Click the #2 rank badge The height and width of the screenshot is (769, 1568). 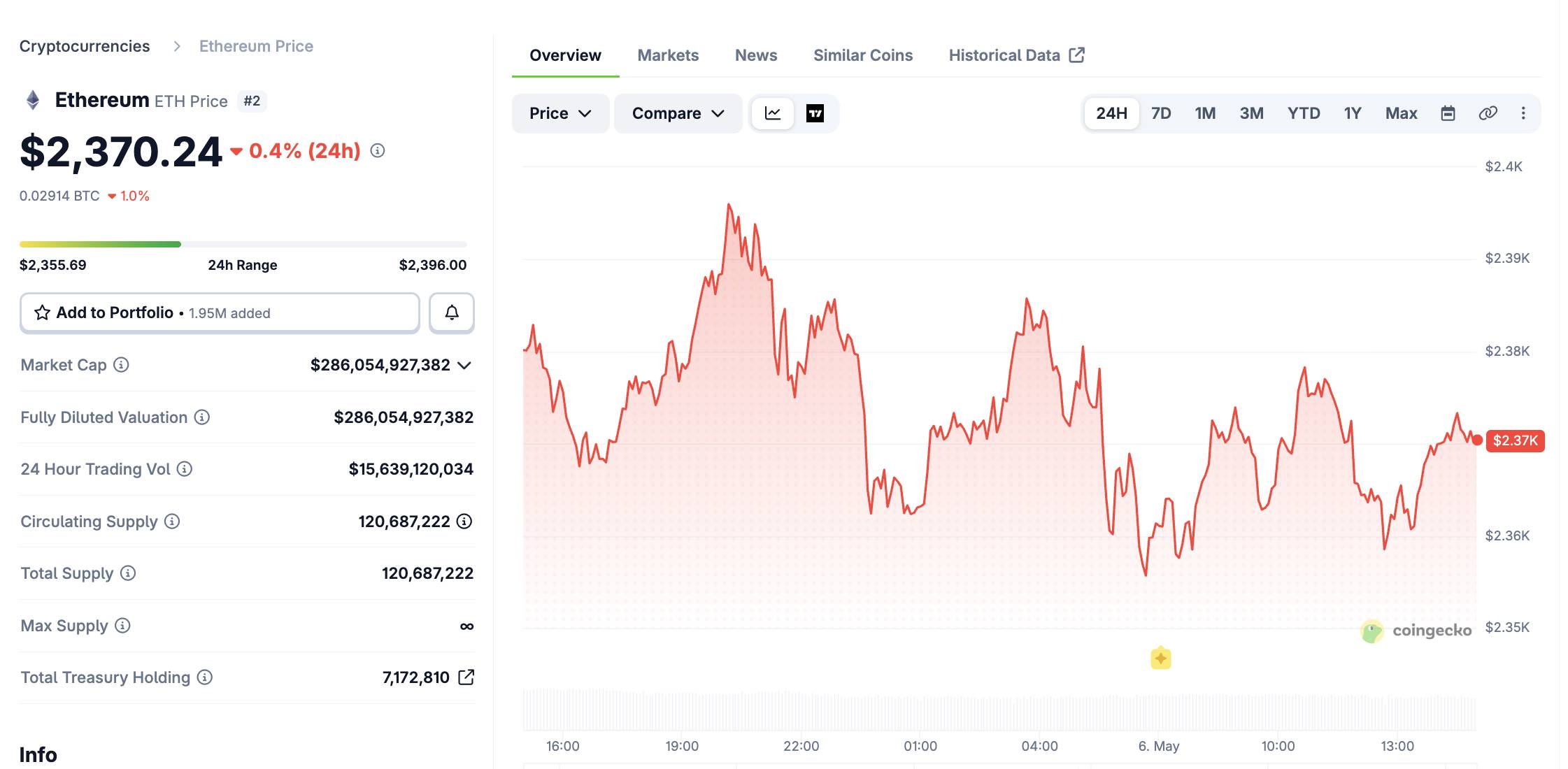pyautogui.click(x=252, y=101)
